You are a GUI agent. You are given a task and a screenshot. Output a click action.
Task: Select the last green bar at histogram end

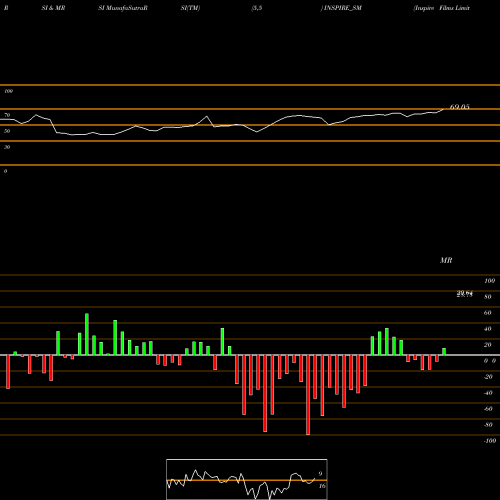(444, 352)
